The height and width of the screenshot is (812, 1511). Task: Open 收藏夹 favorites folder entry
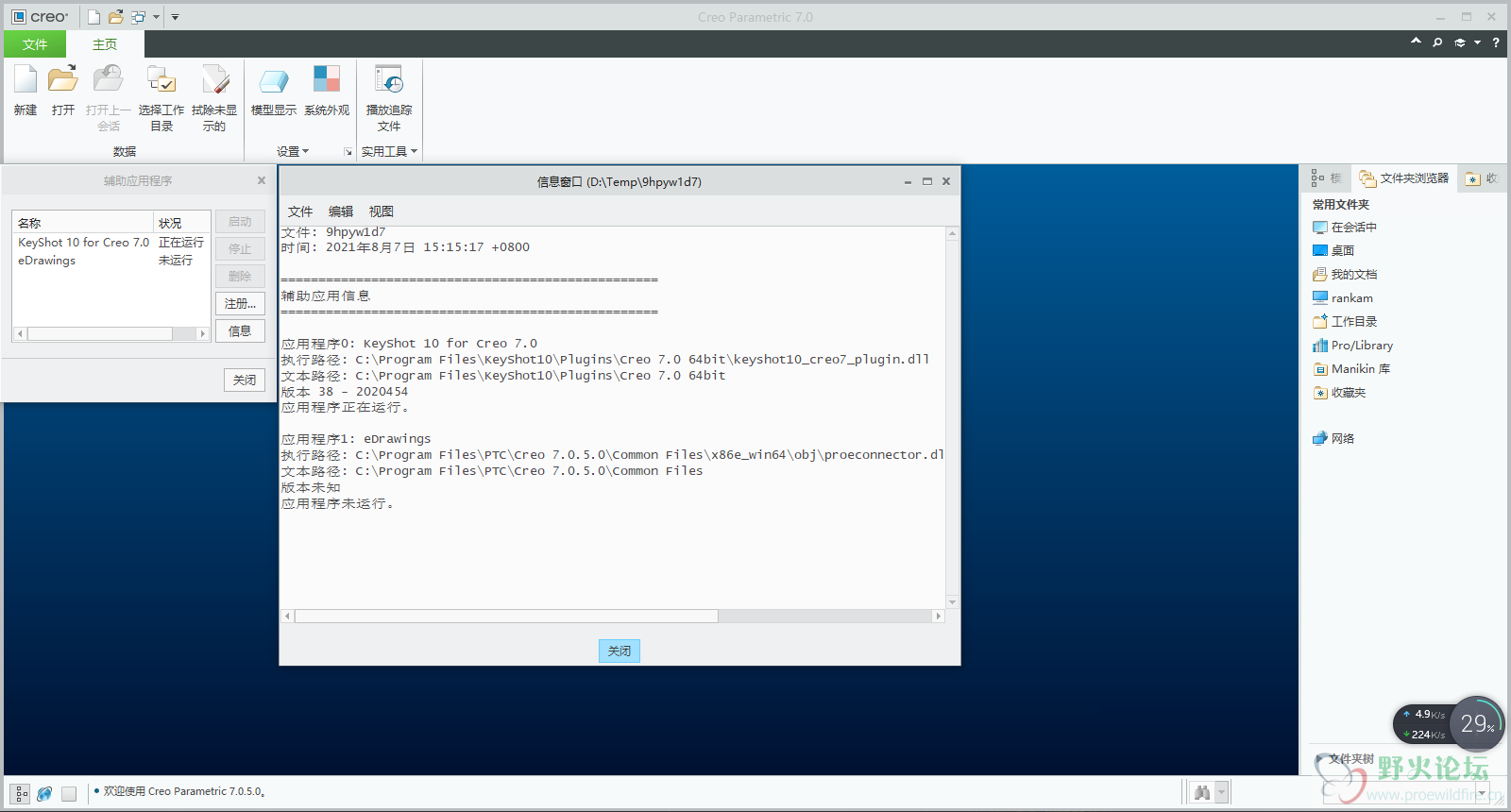tap(1339, 393)
